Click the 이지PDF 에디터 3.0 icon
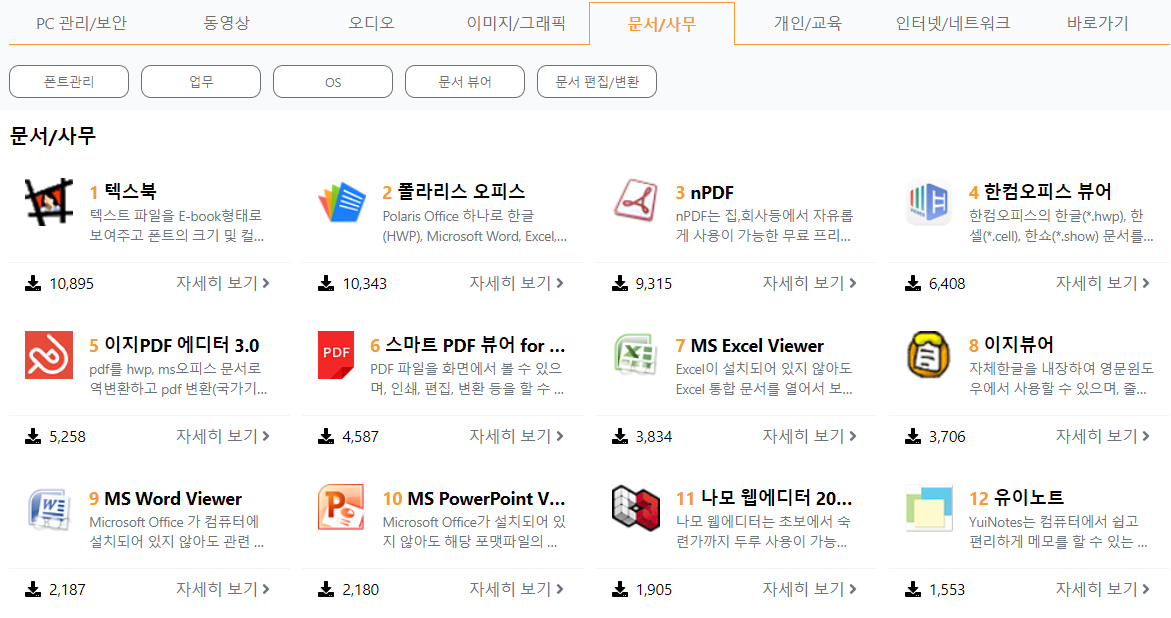Screen dimensions: 1171x618 click(49, 355)
